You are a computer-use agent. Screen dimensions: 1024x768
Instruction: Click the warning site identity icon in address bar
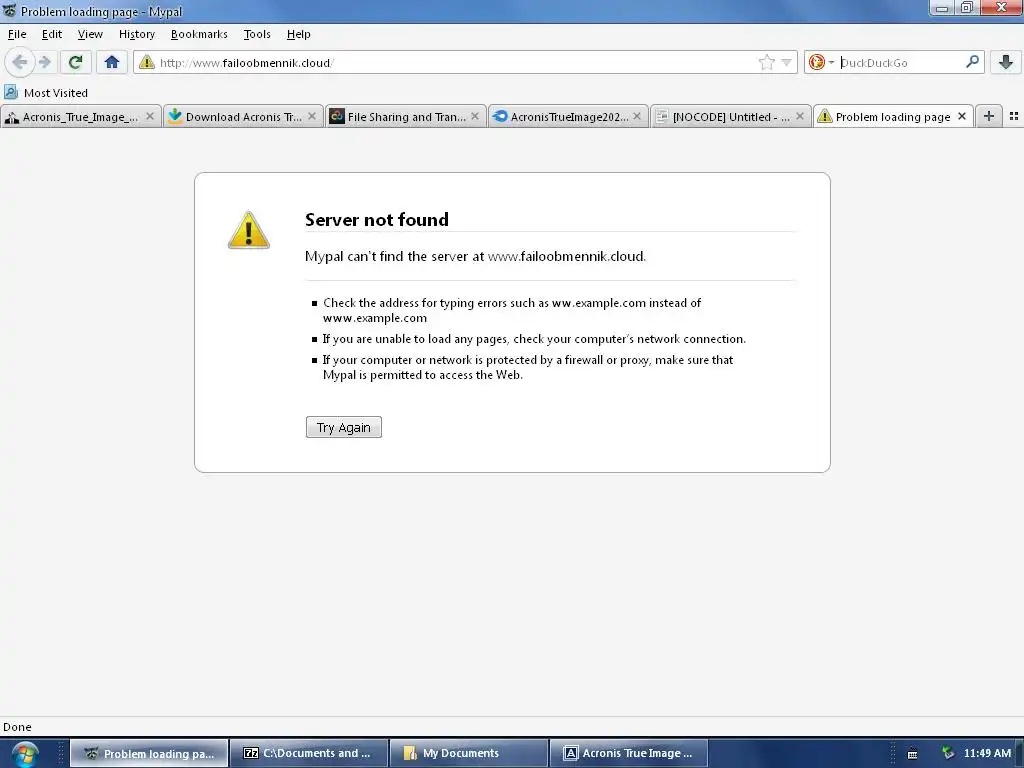(x=147, y=62)
